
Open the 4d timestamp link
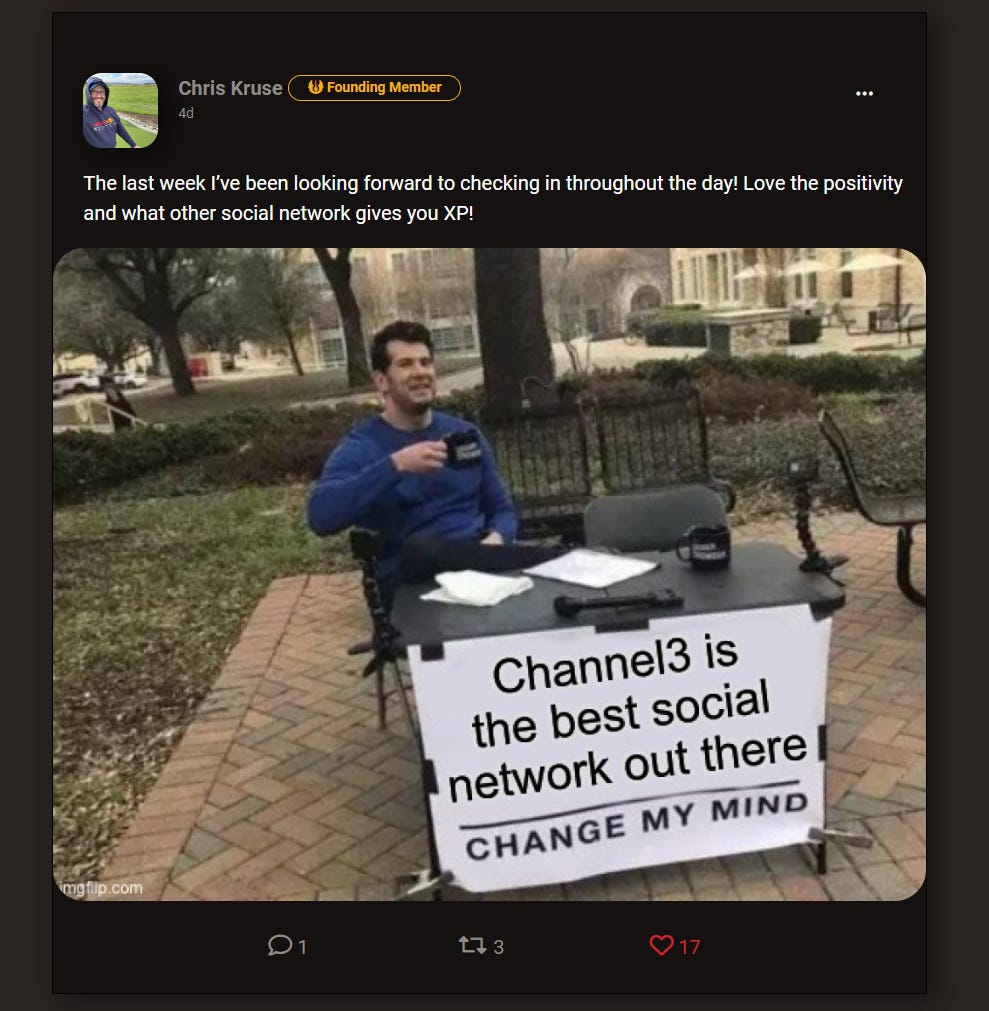point(186,113)
